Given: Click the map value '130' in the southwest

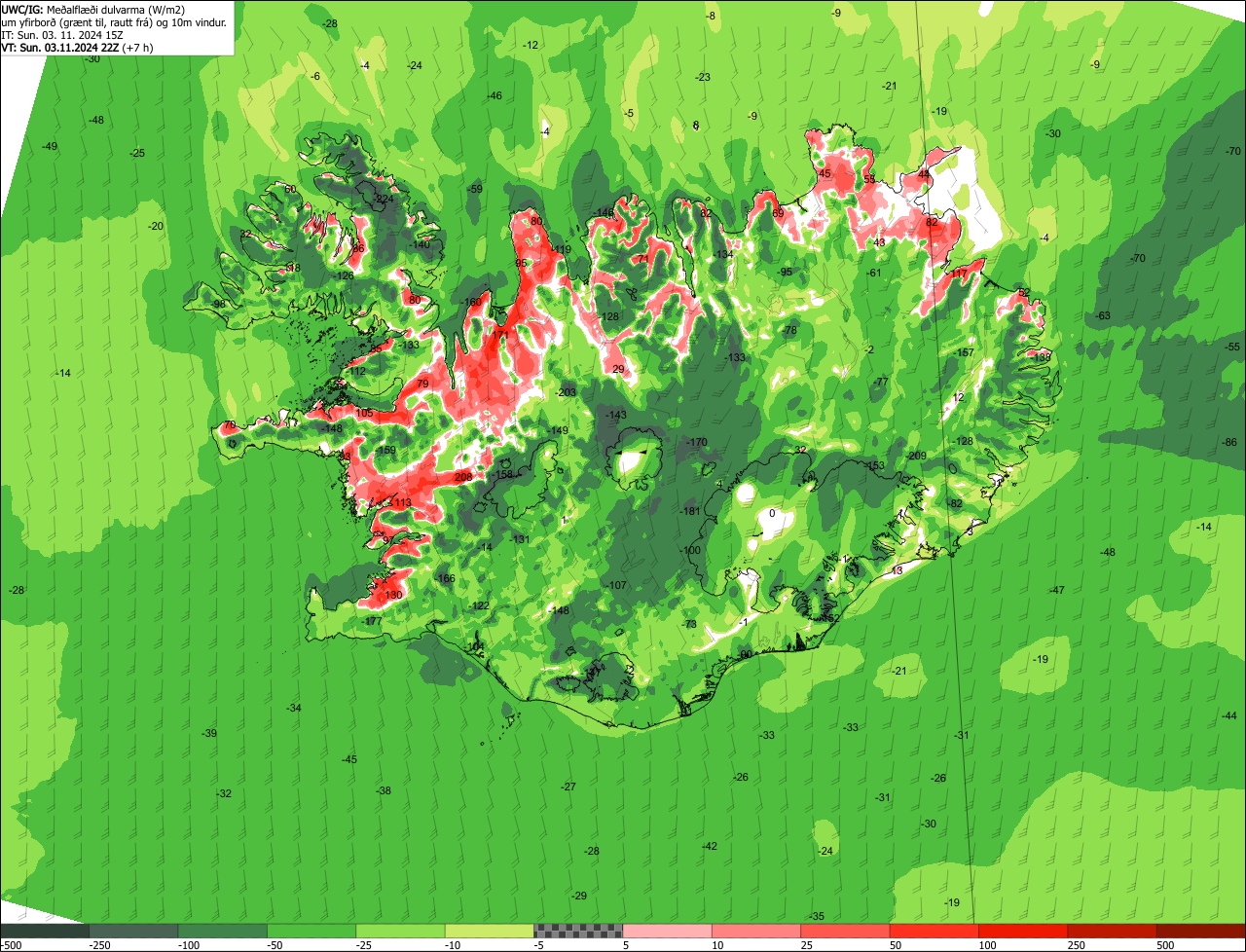Looking at the screenshot, I should (393, 595).
